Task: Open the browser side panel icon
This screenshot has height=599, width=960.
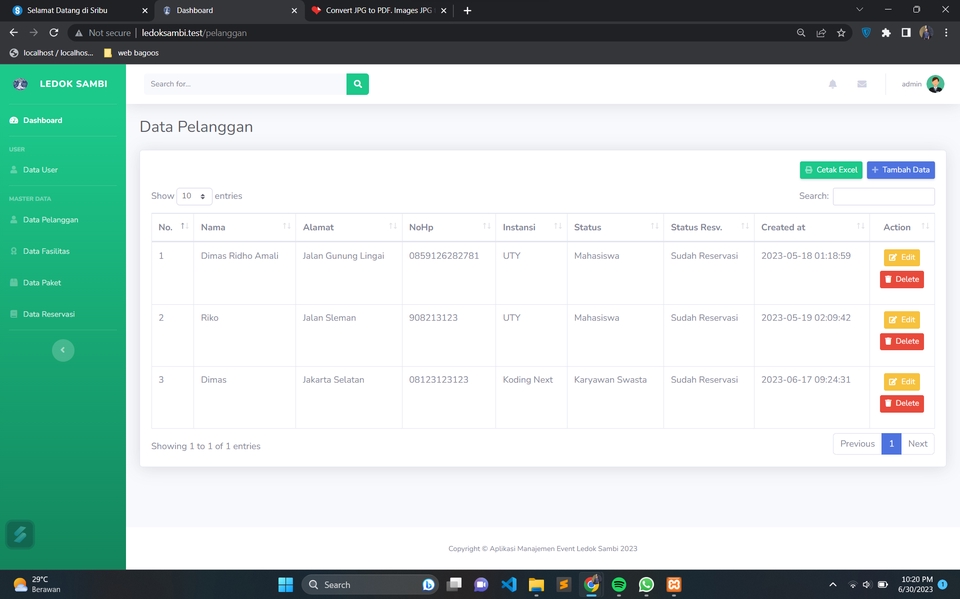Action: coord(906,32)
